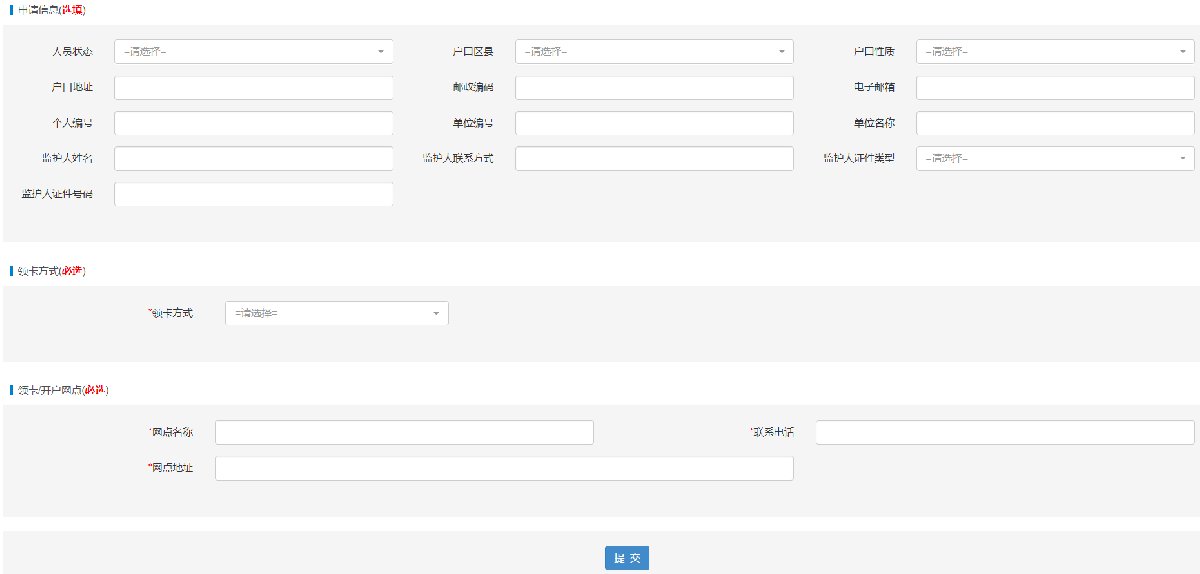Click the 联系电话 text field
This screenshot has width=1200, height=574.
[x=1004, y=432]
